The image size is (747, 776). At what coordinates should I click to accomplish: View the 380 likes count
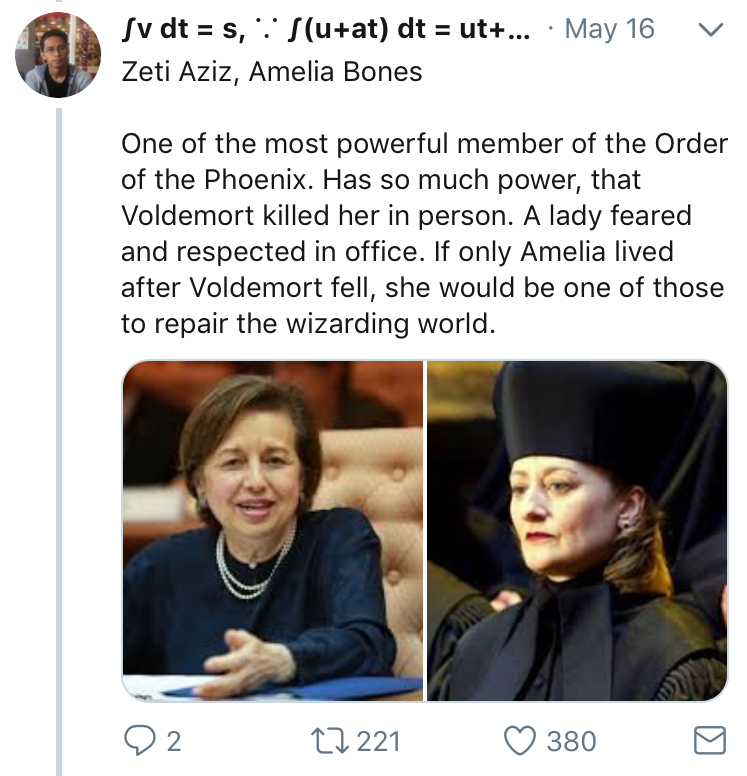click(571, 741)
